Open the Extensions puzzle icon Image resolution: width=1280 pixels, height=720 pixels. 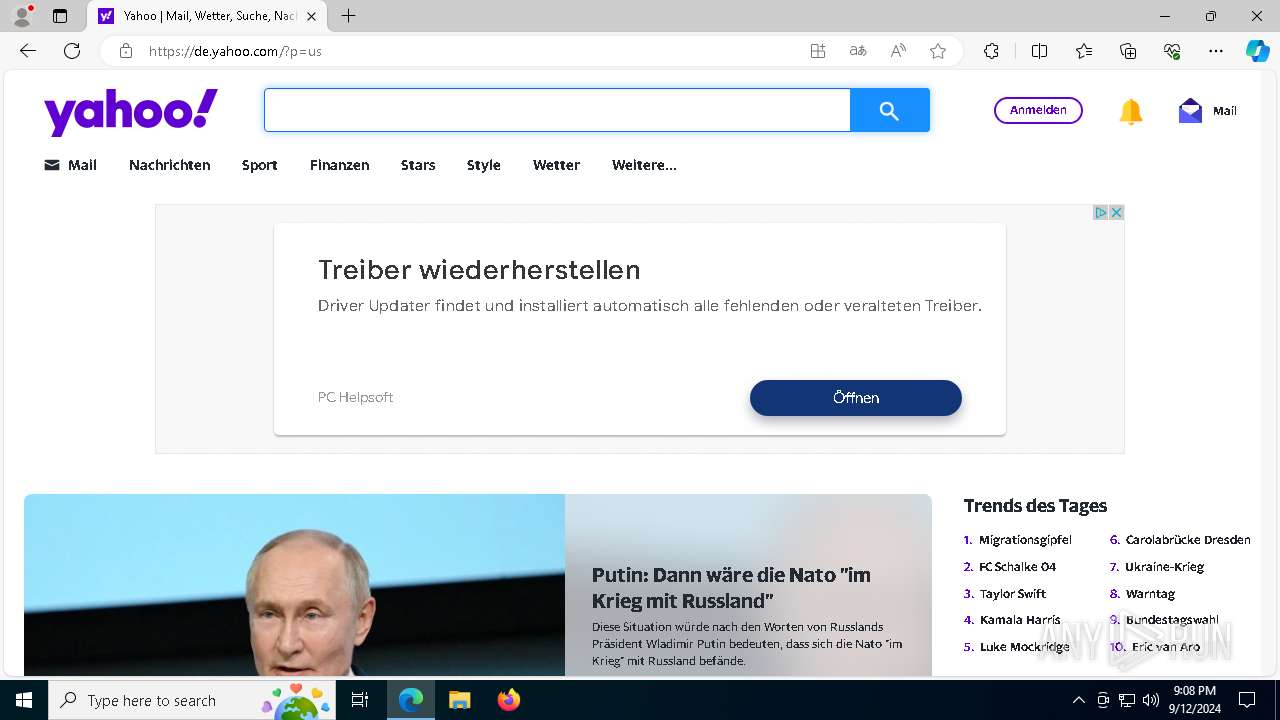pos(991,51)
